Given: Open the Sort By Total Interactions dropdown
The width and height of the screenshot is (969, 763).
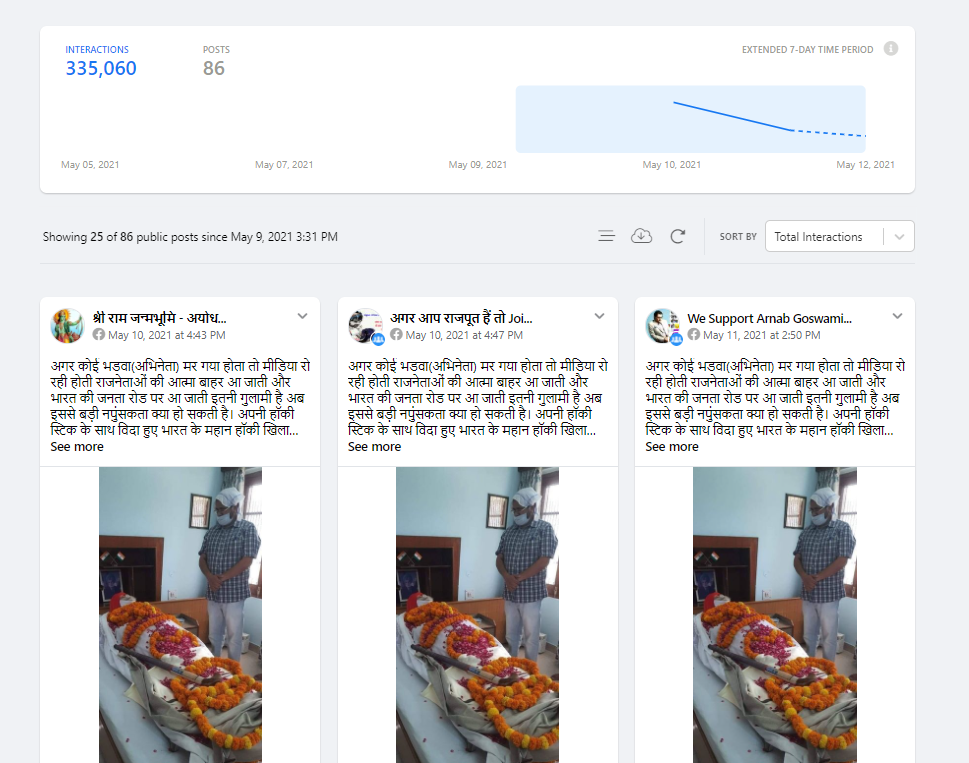Looking at the screenshot, I should click(839, 237).
